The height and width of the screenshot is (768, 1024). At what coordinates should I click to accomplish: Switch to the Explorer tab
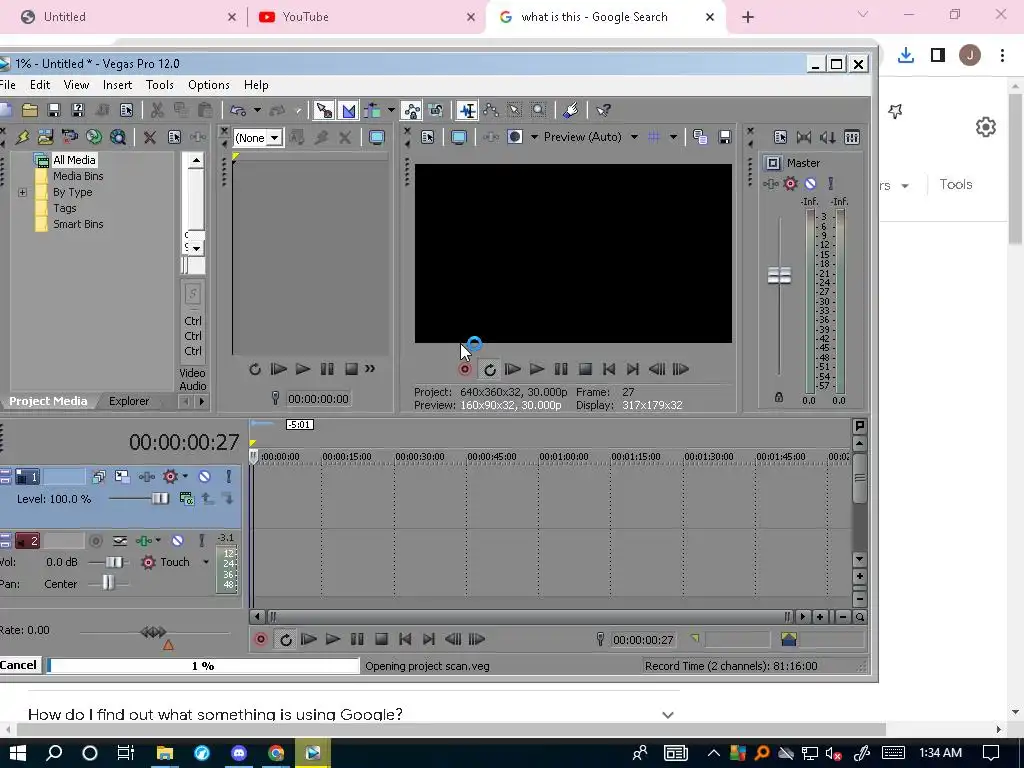pos(129,401)
